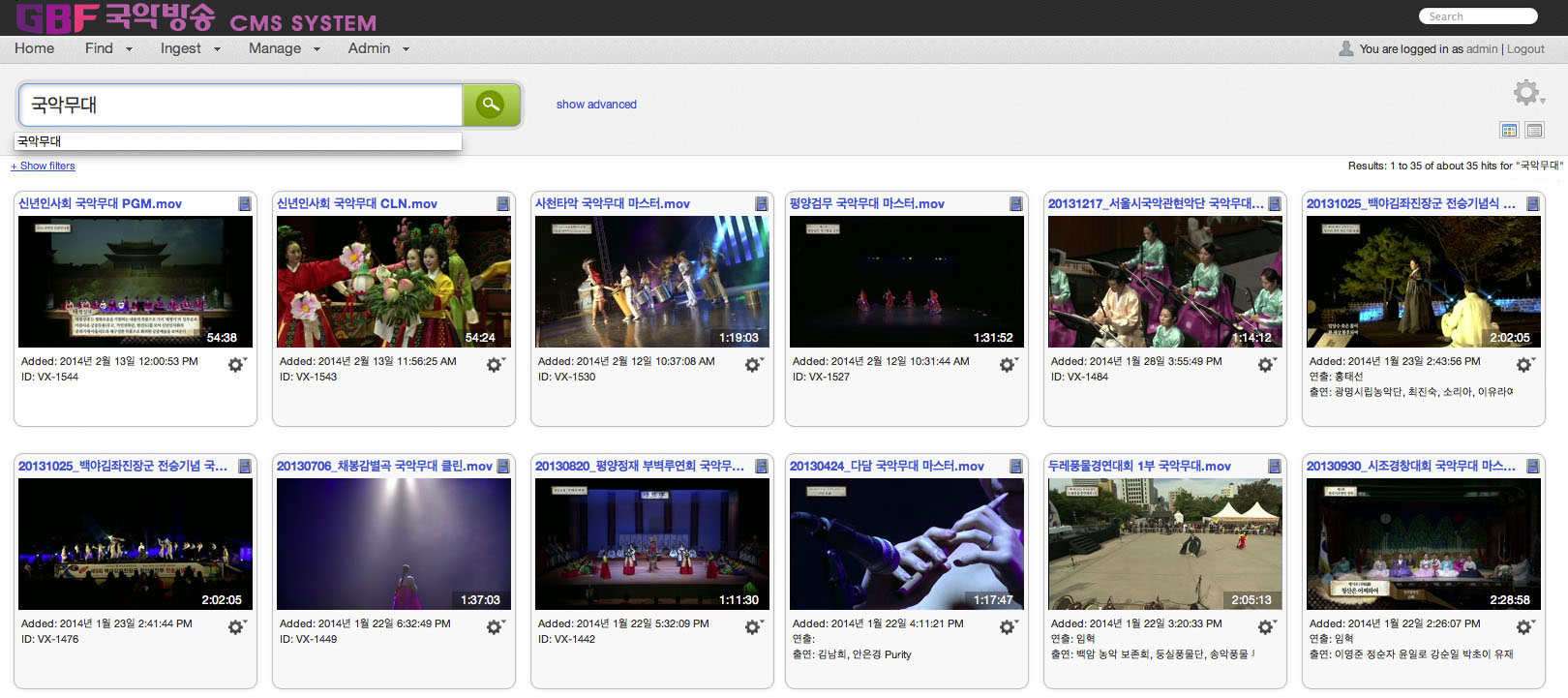This screenshot has width=1568, height=698.
Task: Go to the Home menu item
Action: pos(34,48)
